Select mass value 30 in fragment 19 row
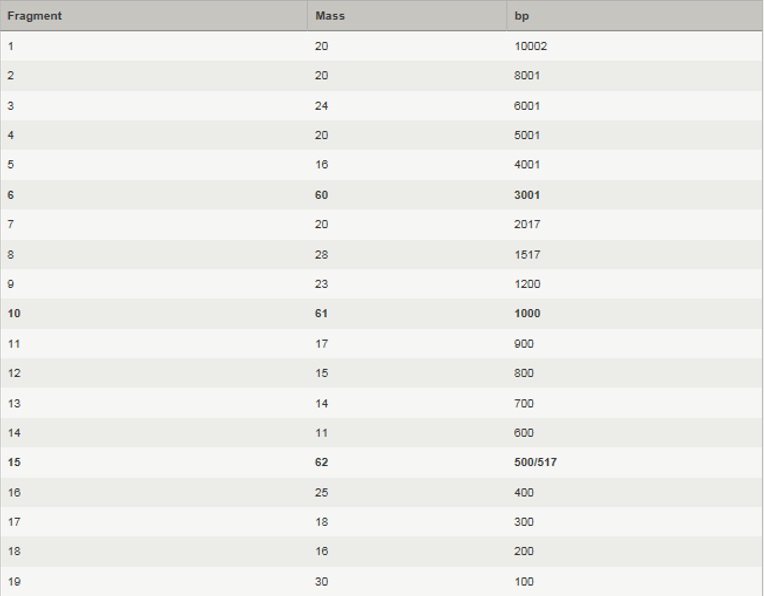The image size is (764, 596). [x=321, y=582]
